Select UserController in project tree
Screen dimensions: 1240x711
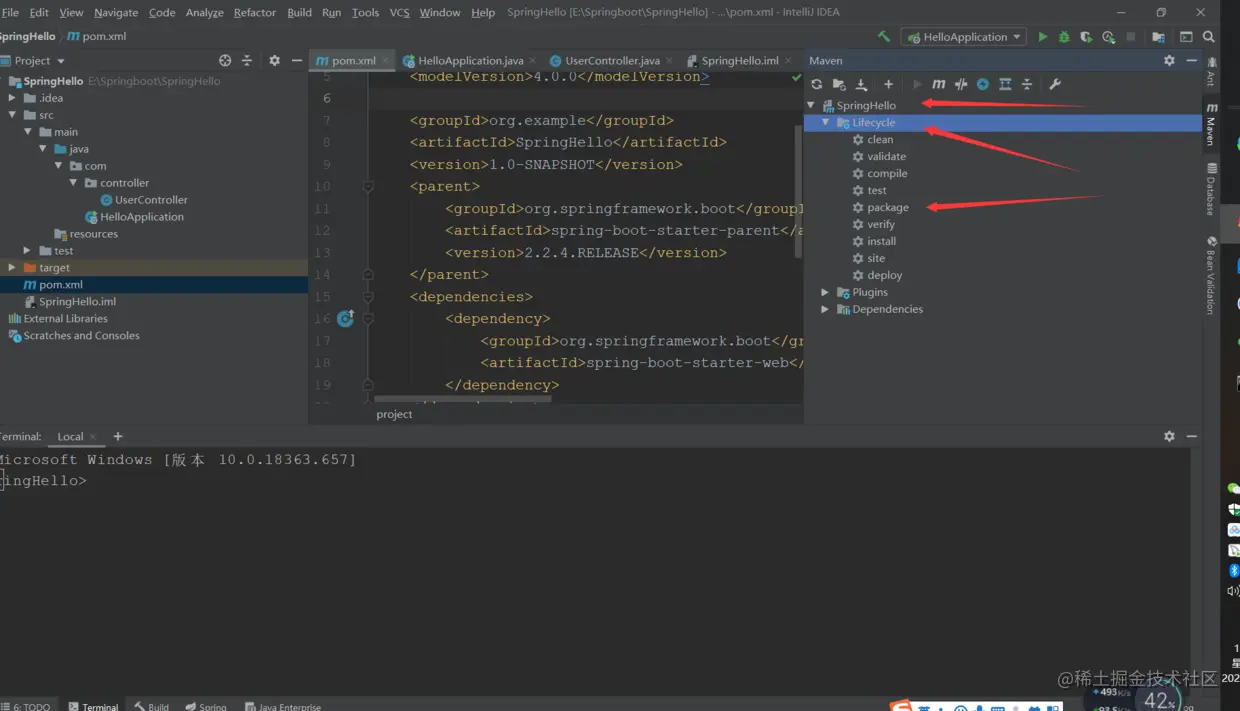coord(151,200)
